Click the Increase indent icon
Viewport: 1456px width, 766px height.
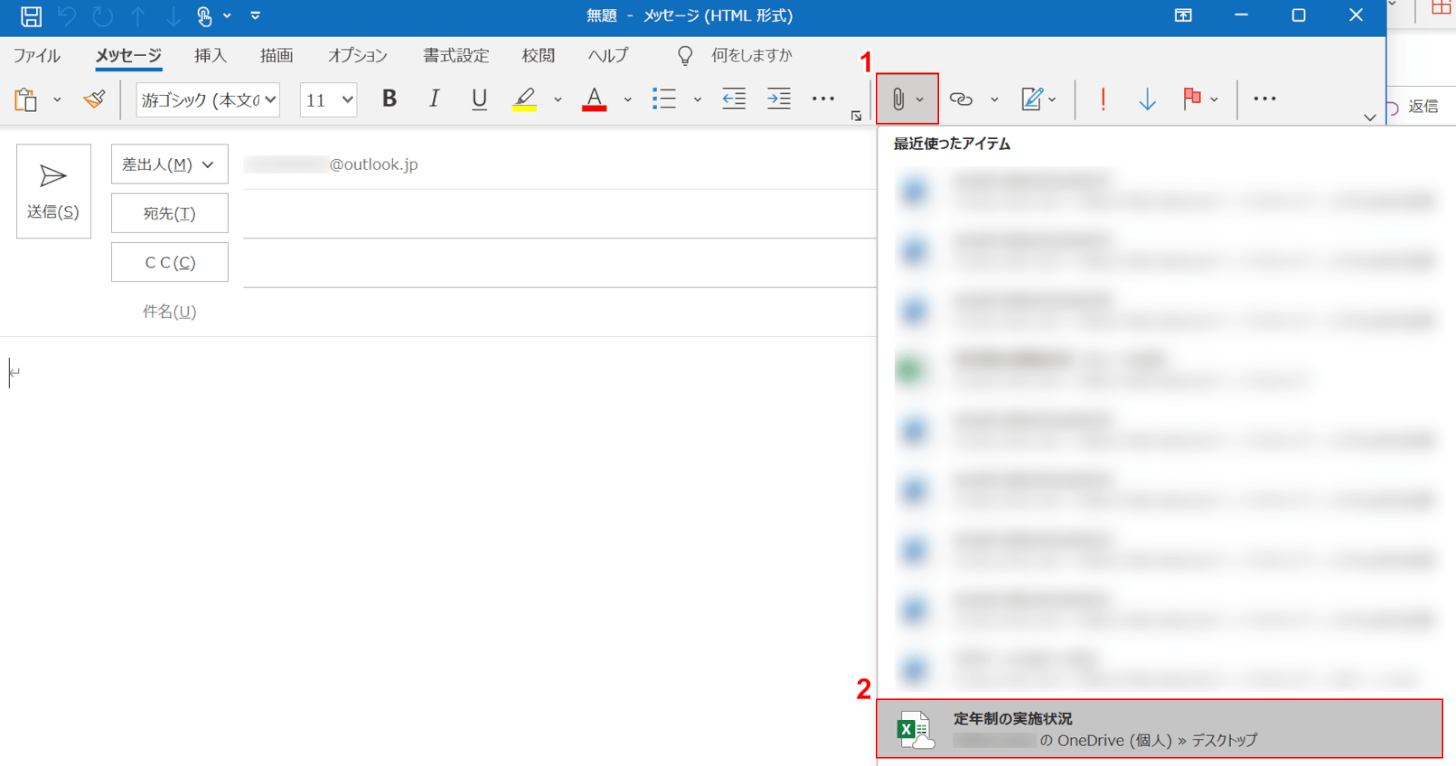[x=779, y=99]
